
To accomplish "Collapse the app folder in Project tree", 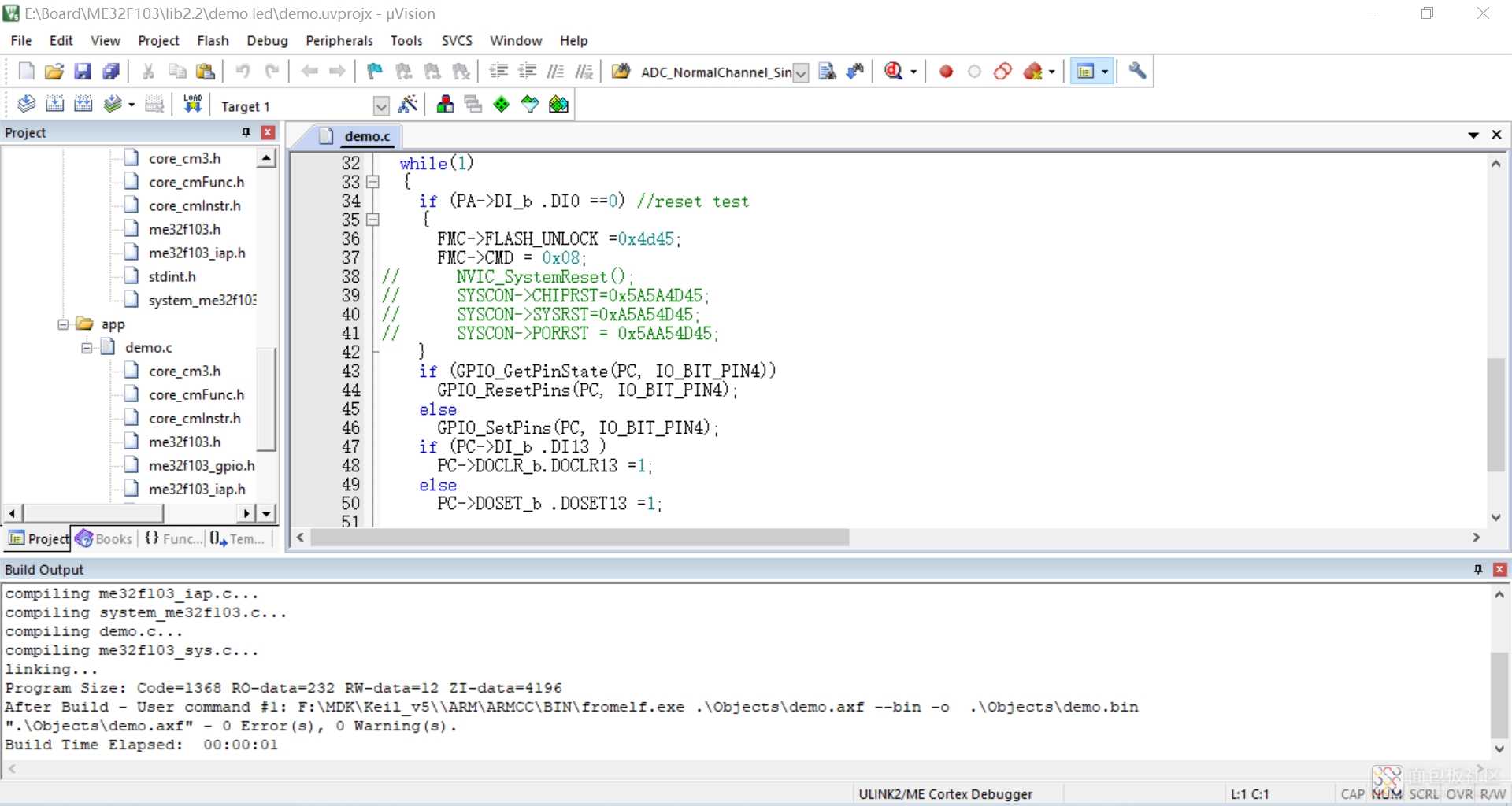I will coord(63,324).
